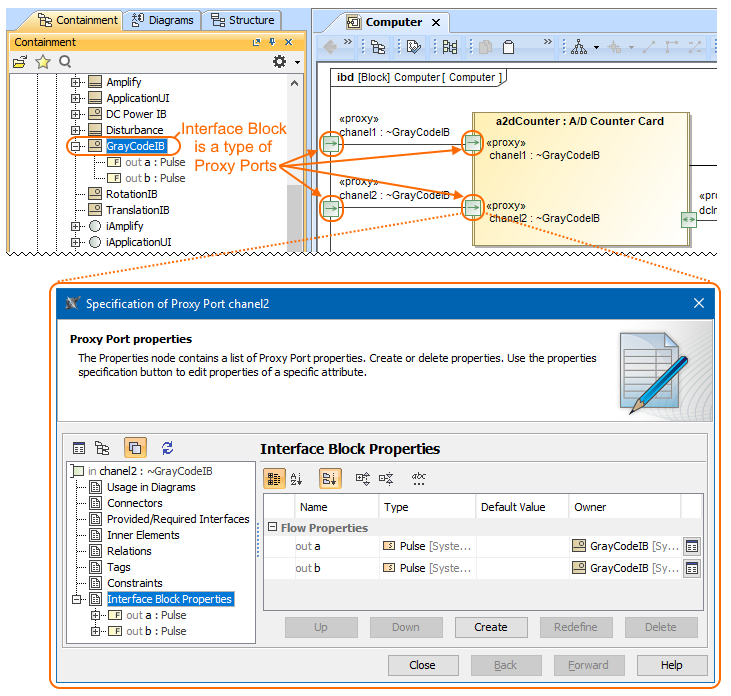Open Usage in Diagrams in specification tree
The height and width of the screenshot is (696, 731).
click(x=151, y=488)
